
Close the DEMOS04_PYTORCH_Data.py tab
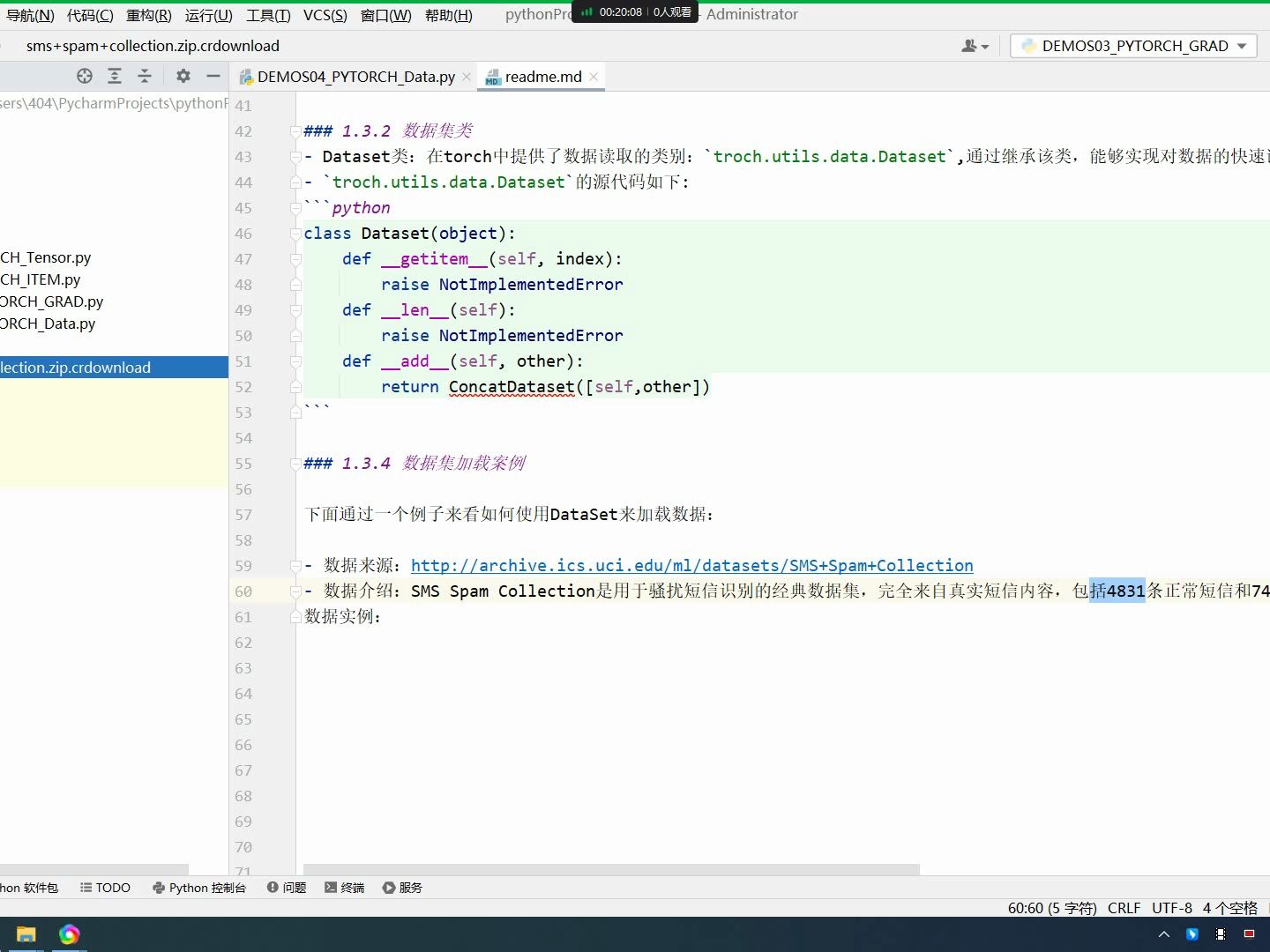click(x=467, y=77)
